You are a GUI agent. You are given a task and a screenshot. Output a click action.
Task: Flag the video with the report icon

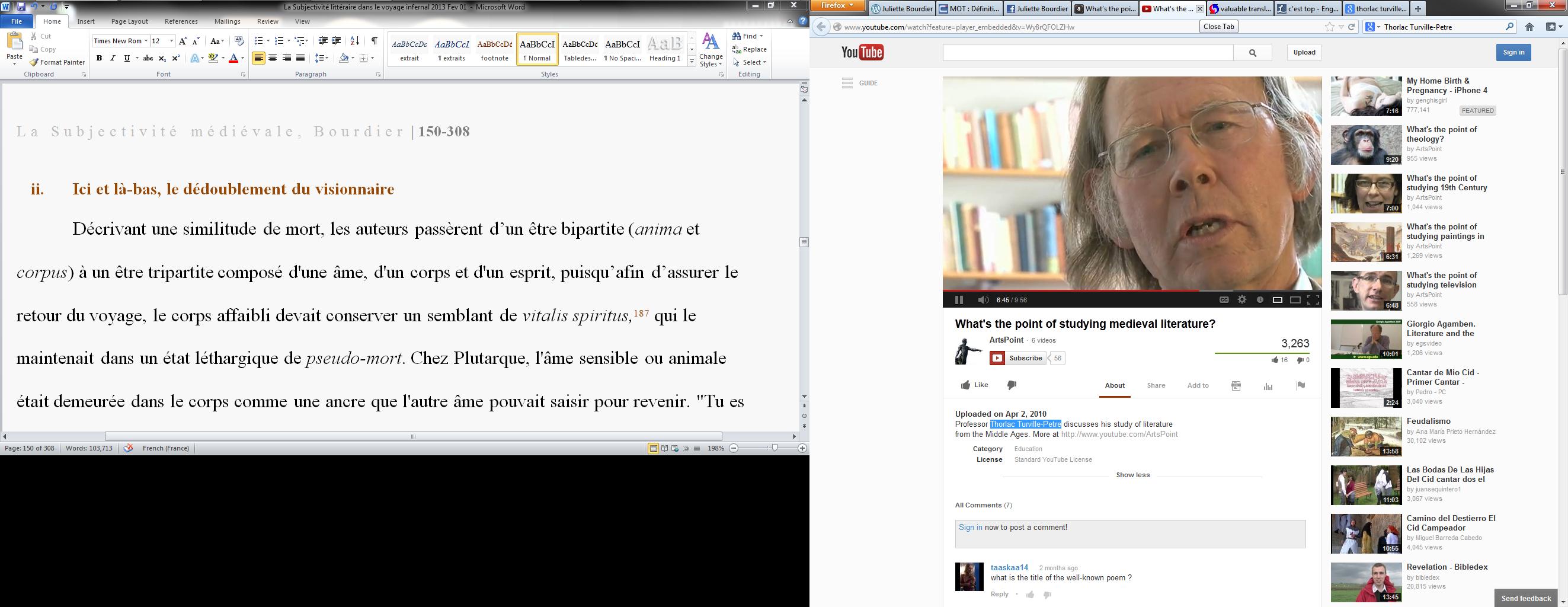[1300, 385]
